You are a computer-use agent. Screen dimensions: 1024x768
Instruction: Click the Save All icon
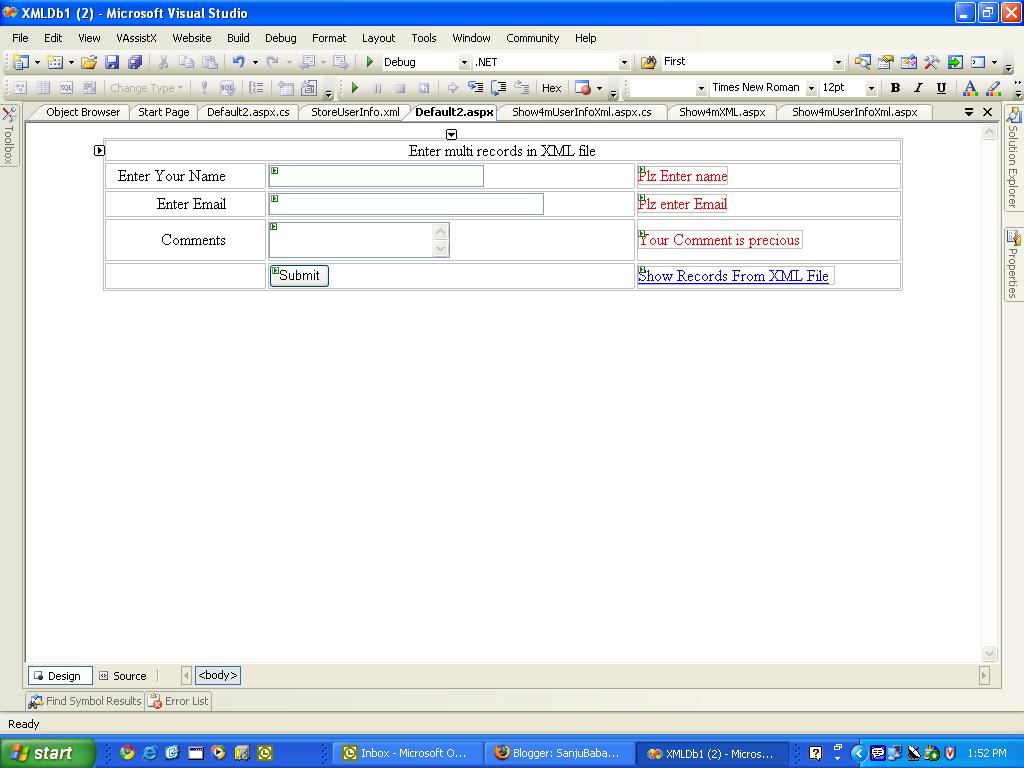[x=135, y=62]
